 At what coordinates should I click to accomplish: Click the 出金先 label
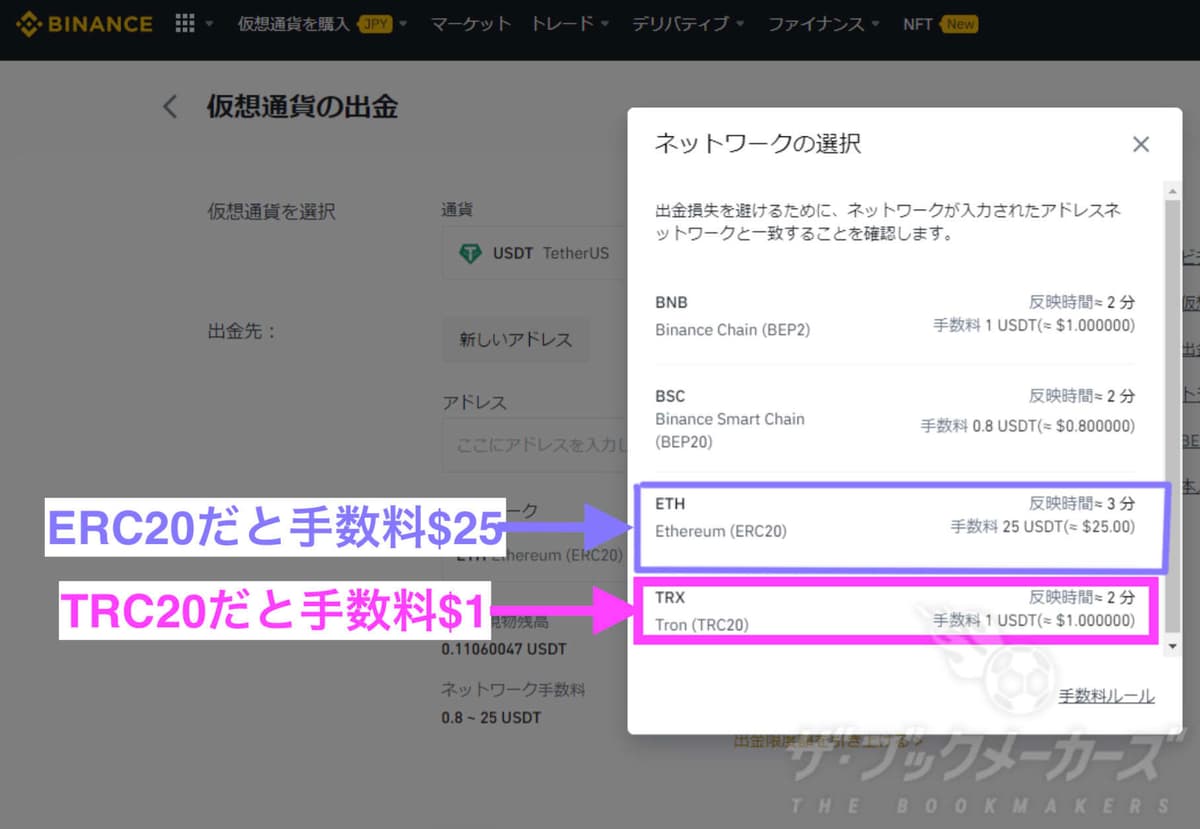(241, 331)
